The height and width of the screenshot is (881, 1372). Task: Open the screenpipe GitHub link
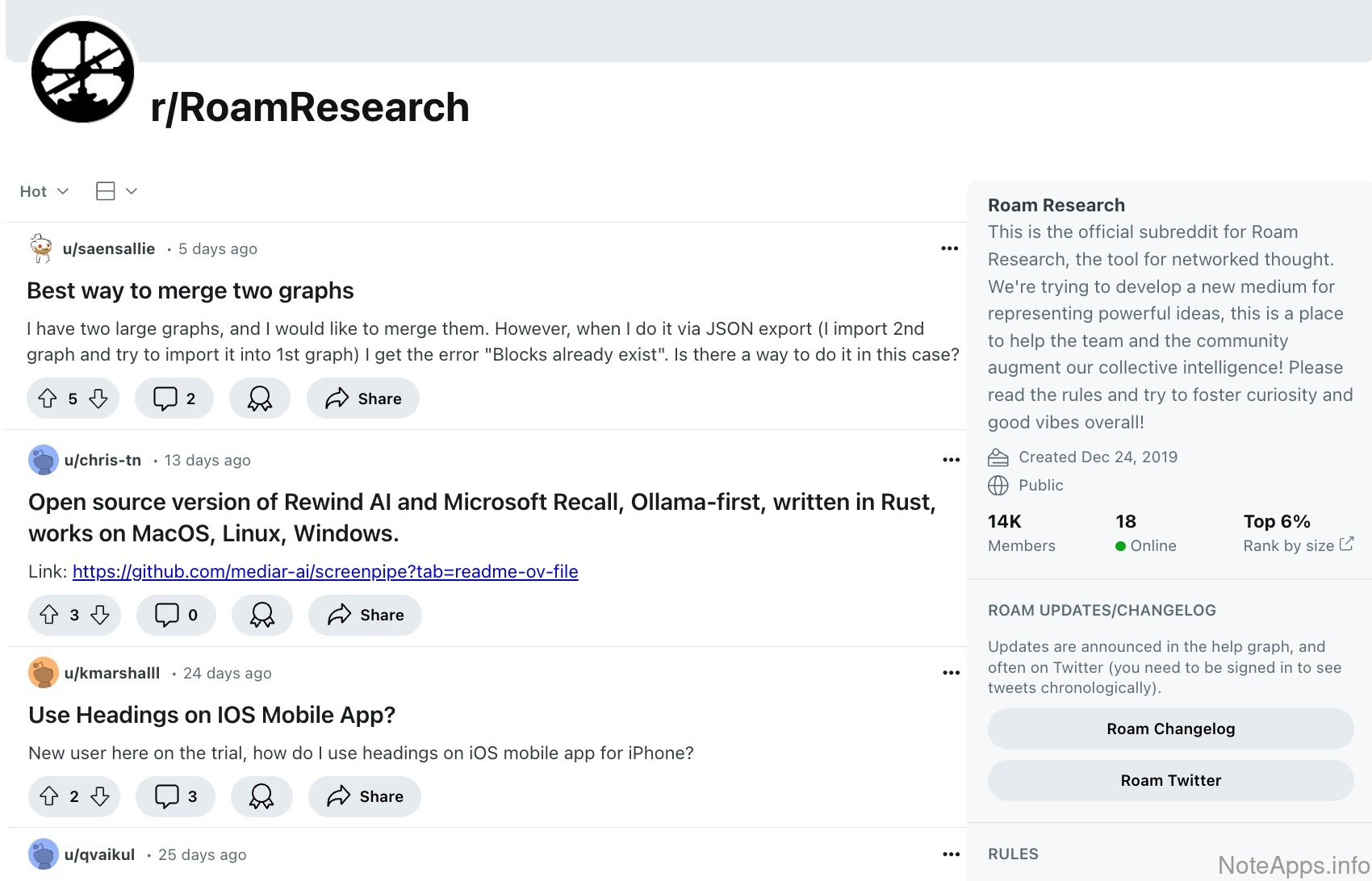click(x=325, y=571)
